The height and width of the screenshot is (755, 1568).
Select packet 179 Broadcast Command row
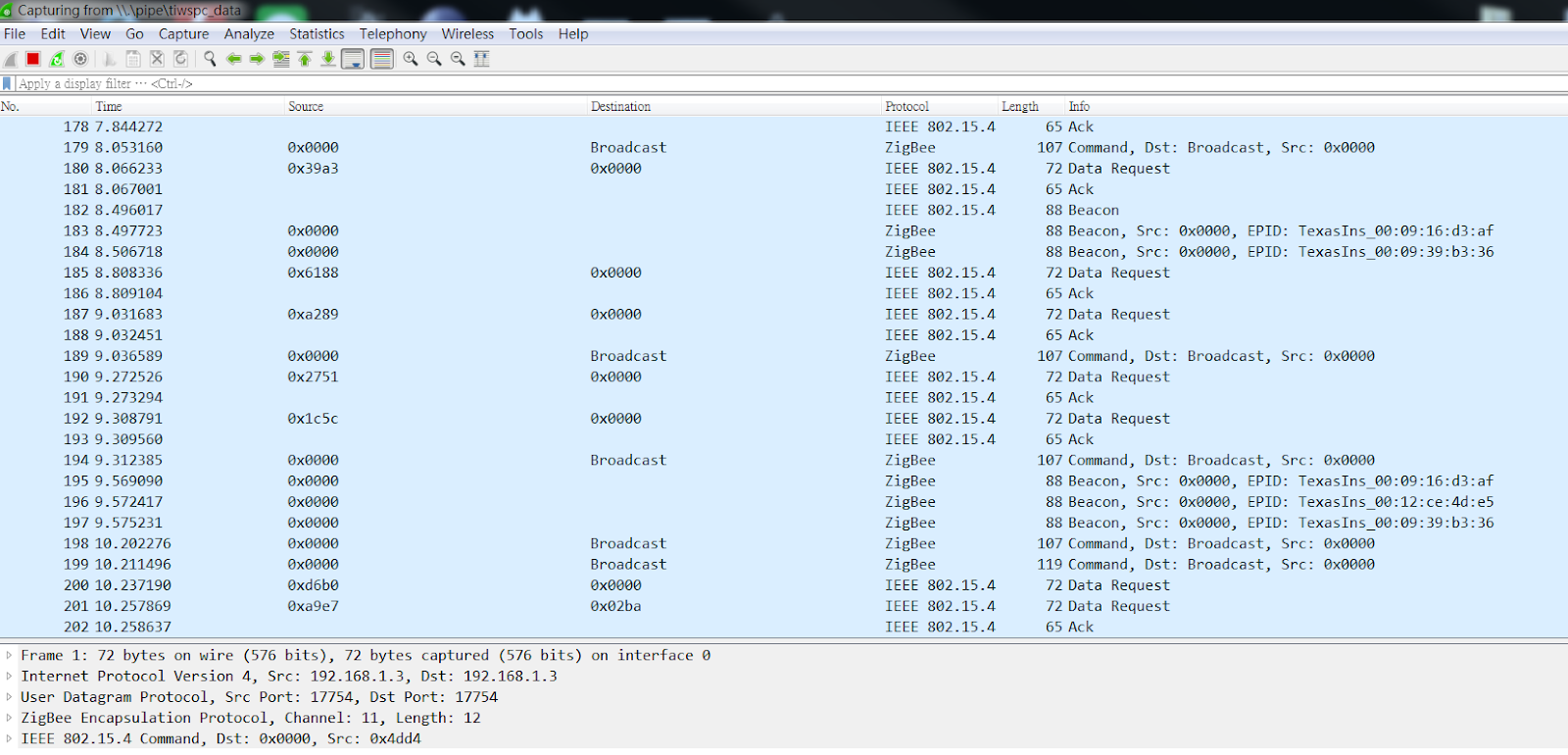click(784, 147)
